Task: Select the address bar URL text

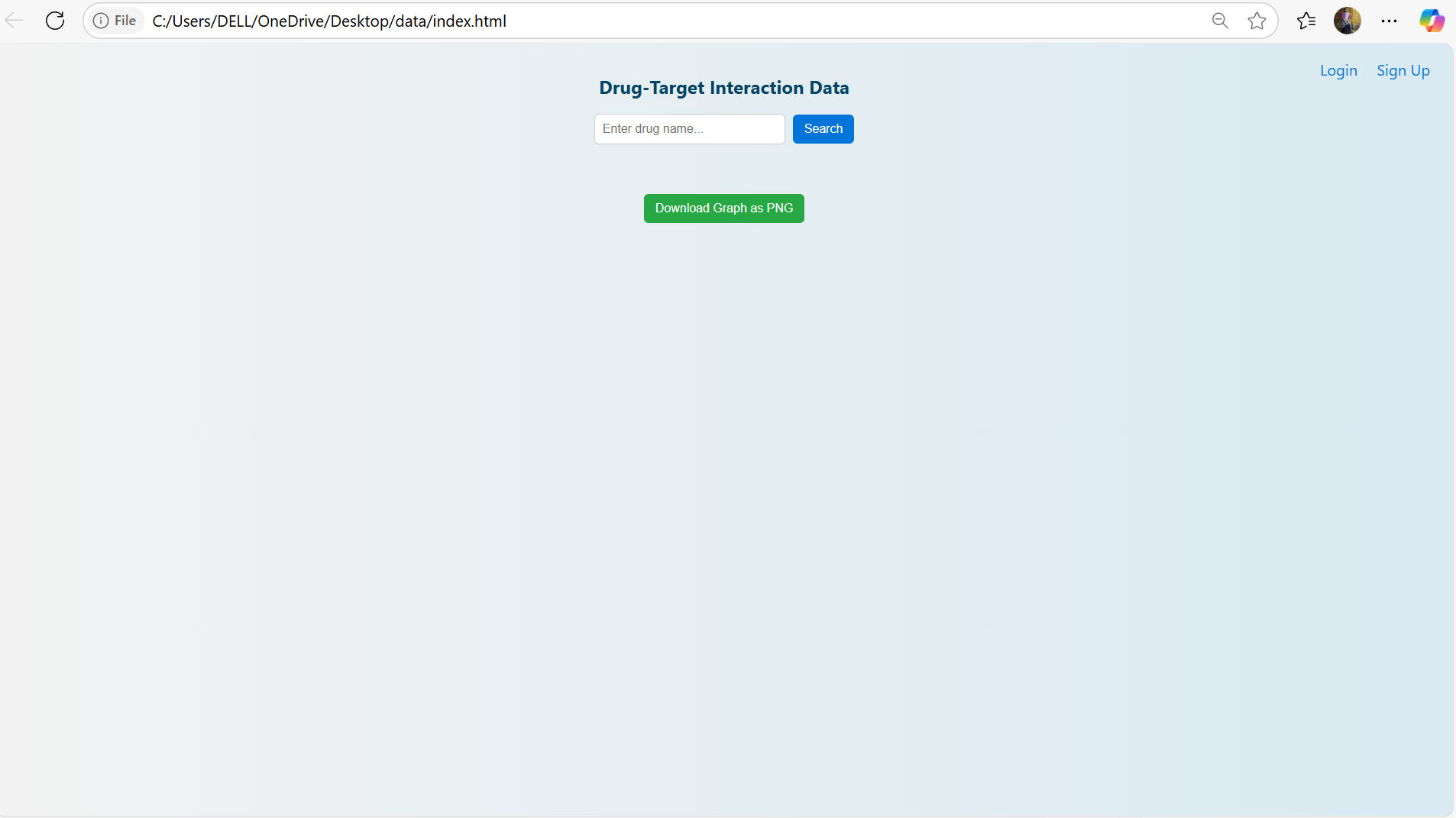Action: point(329,21)
